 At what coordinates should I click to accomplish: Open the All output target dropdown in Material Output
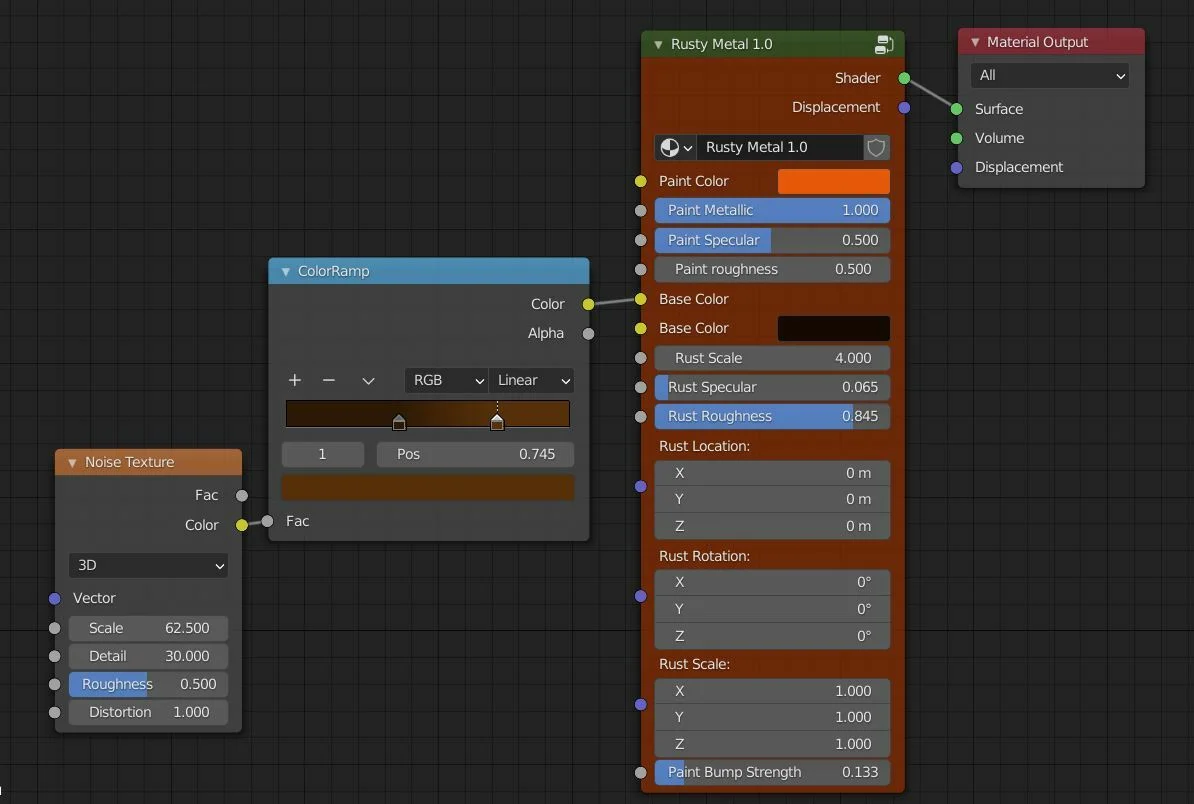tap(1050, 75)
